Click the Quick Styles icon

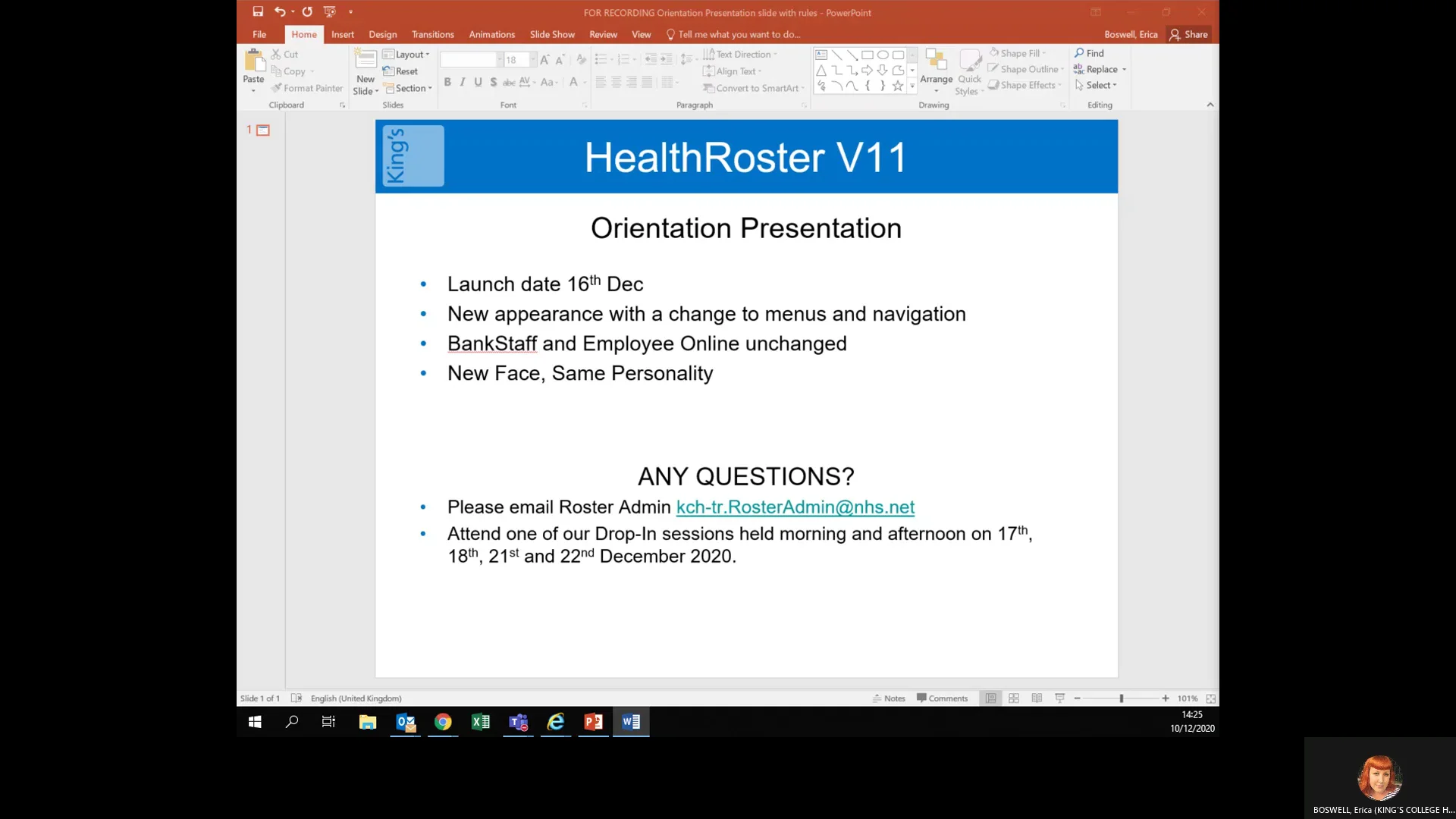[969, 61]
